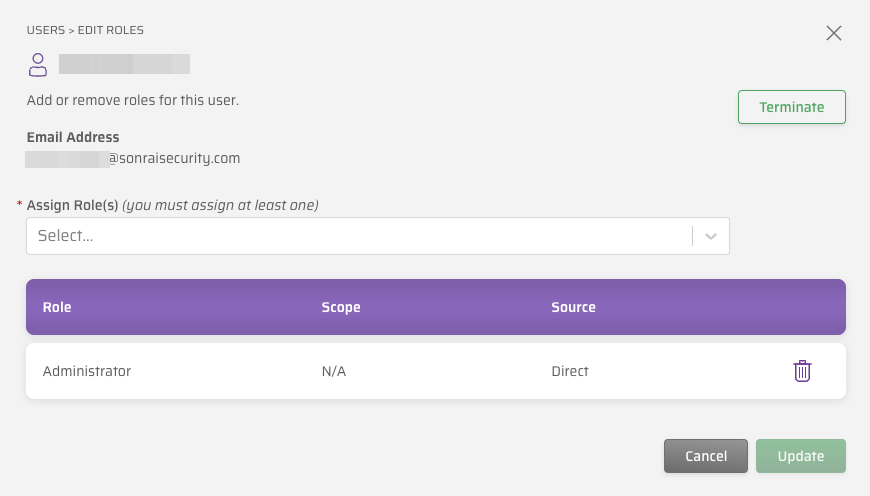The width and height of the screenshot is (870, 496).
Task: Select the Administrator role row name
Action: [x=87, y=371]
